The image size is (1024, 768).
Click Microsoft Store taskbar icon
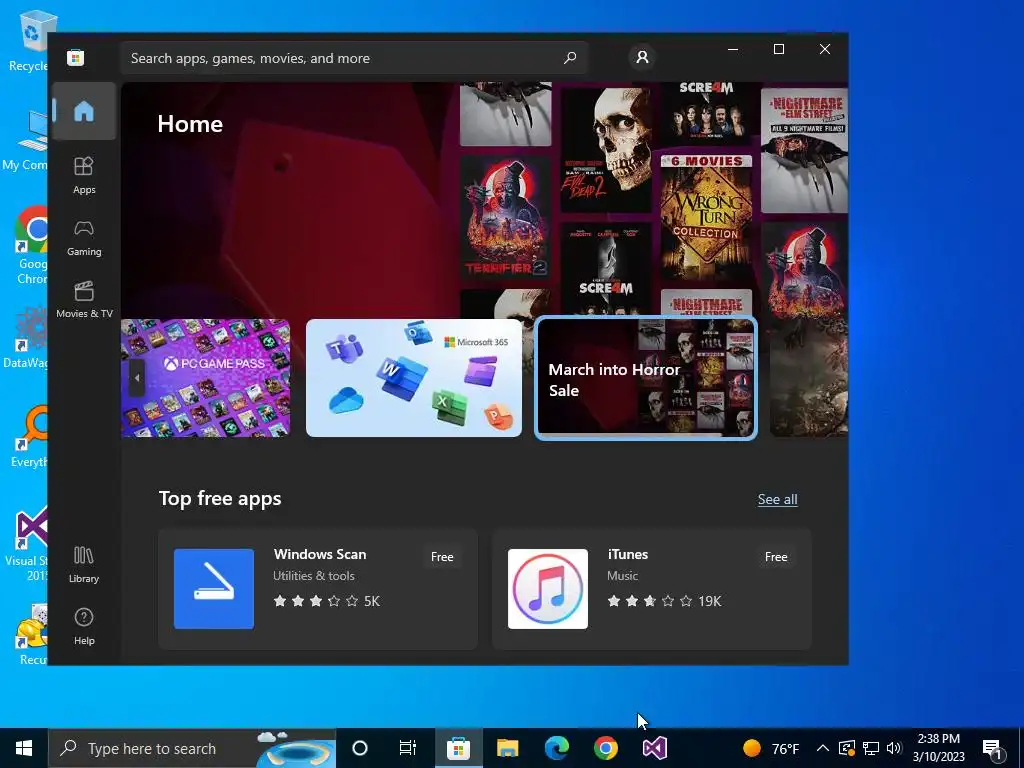[x=458, y=748]
